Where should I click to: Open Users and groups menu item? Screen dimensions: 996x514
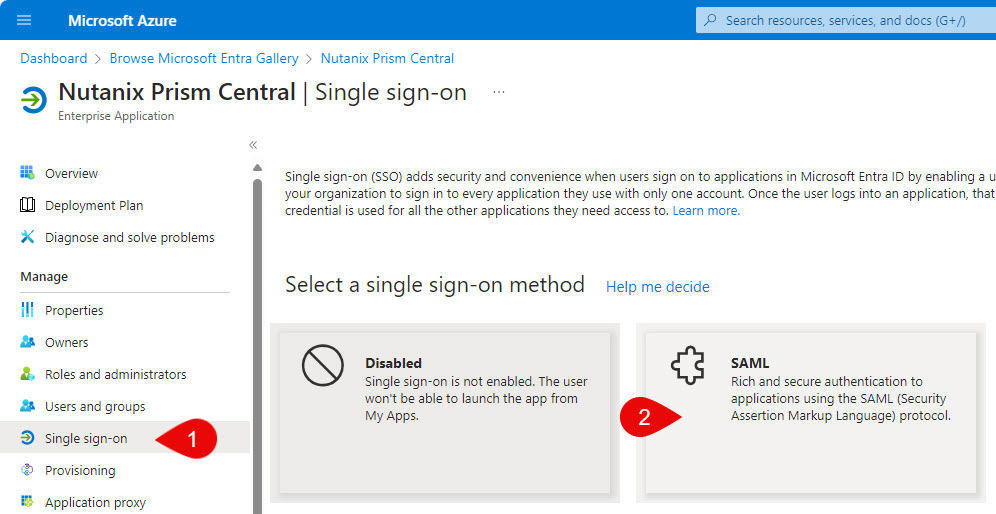click(95, 407)
